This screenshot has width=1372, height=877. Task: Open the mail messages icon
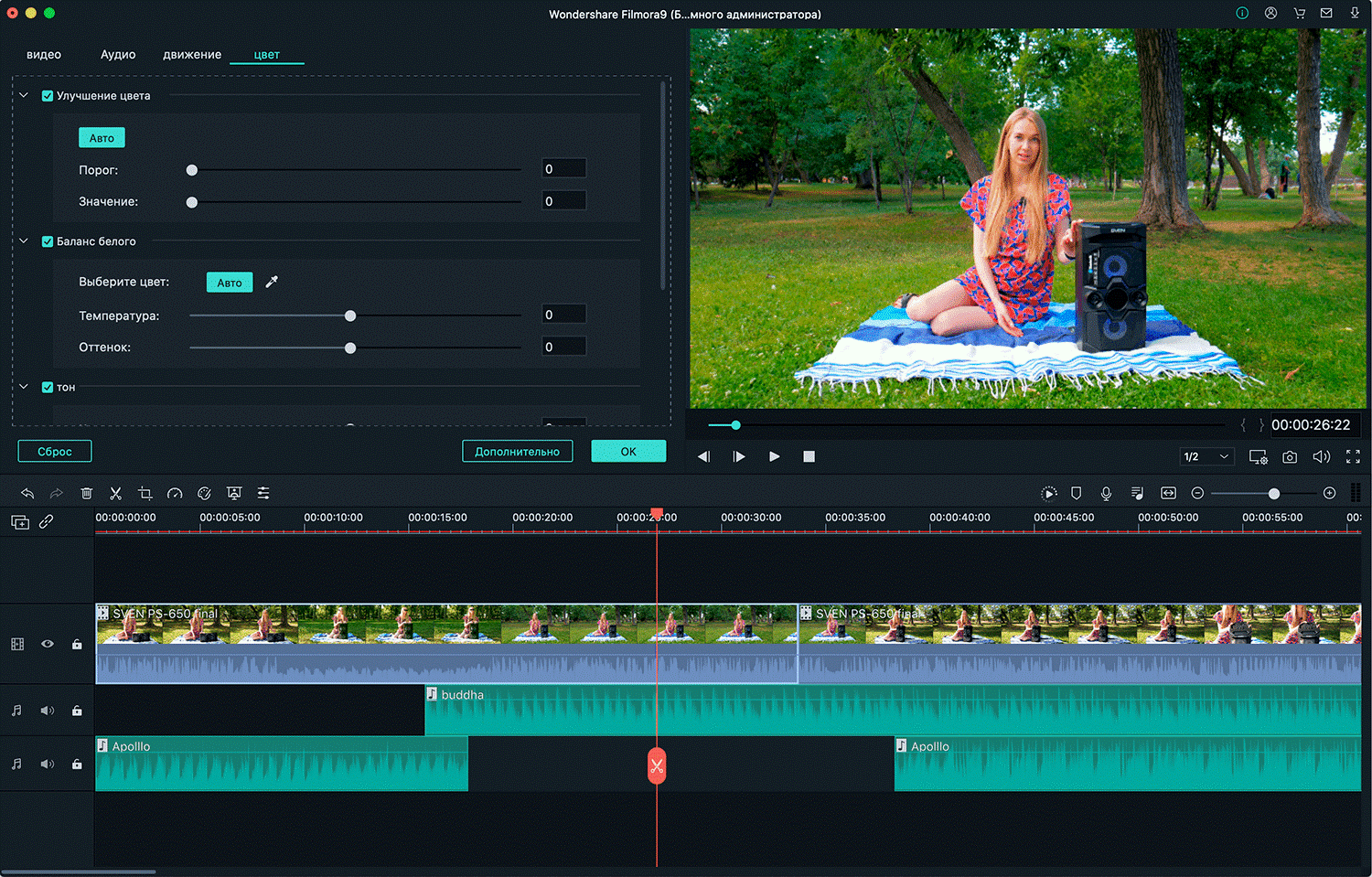(1326, 13)
